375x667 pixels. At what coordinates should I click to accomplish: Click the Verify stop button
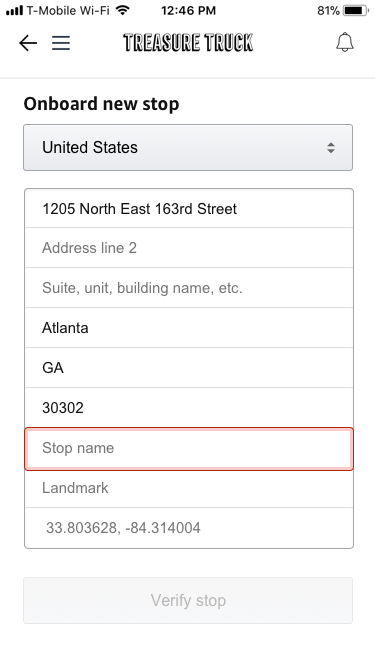[188, 601]
